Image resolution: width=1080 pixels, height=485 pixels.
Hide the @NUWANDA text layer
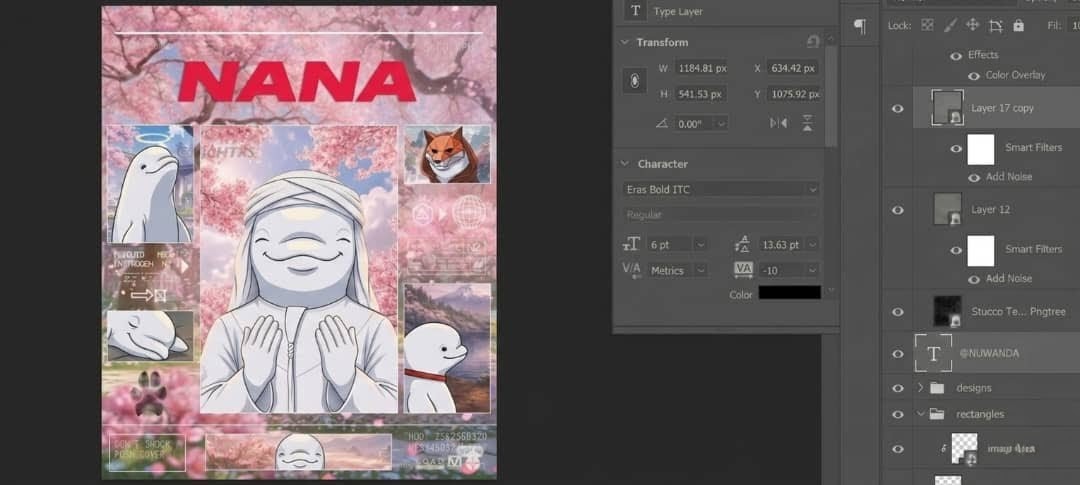897,353
